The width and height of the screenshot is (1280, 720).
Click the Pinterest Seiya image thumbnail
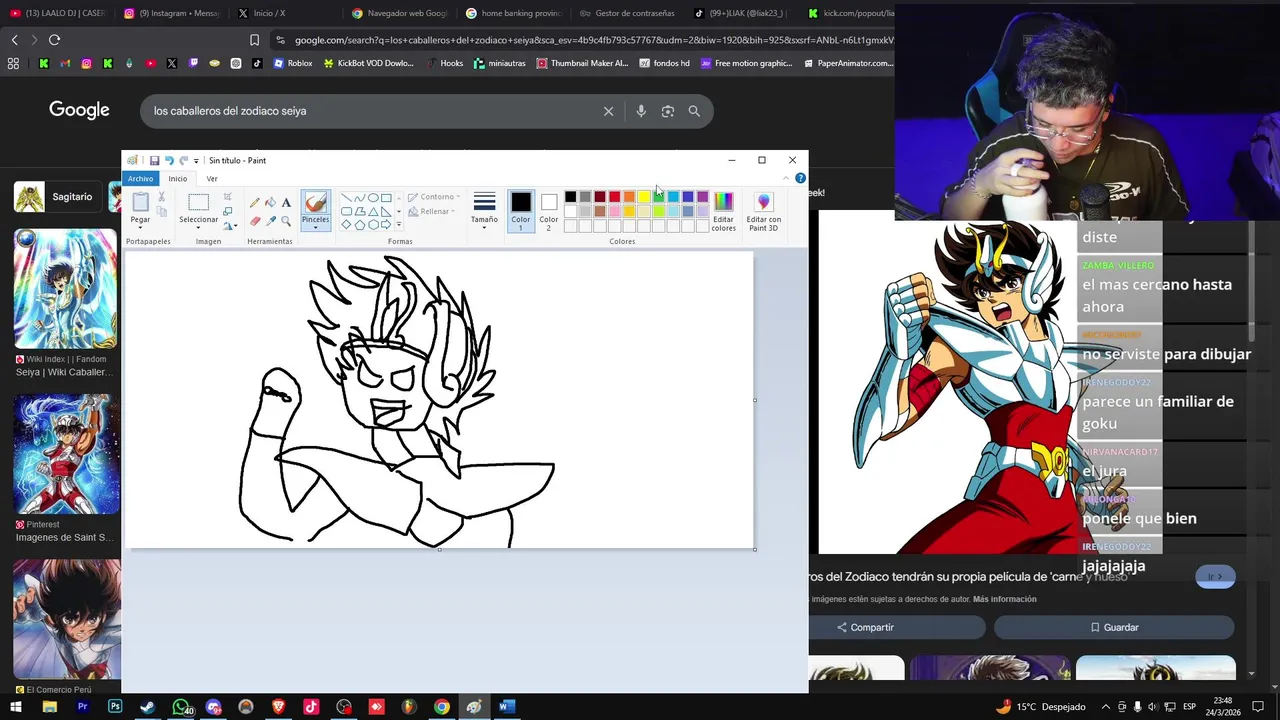67,455
